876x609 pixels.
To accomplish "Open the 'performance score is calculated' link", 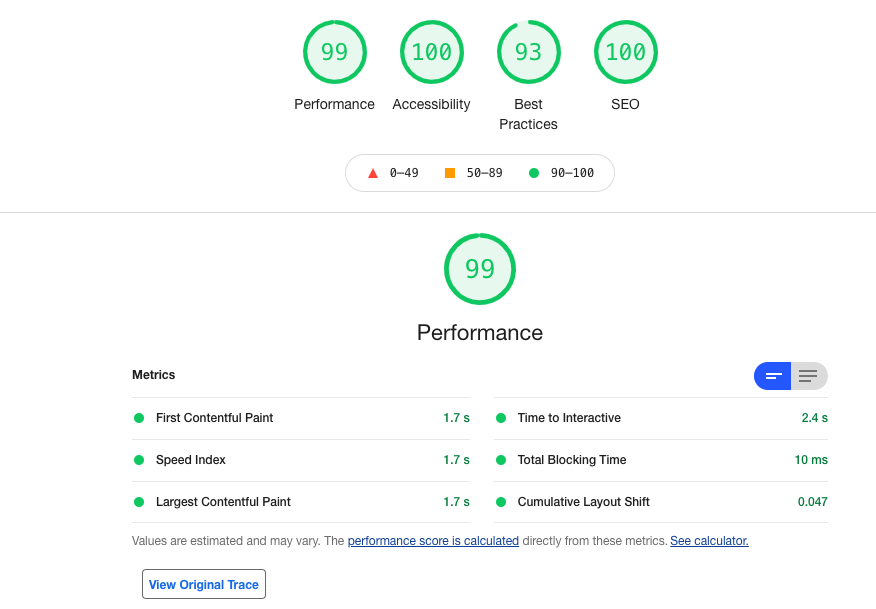I will pos(433,541).
